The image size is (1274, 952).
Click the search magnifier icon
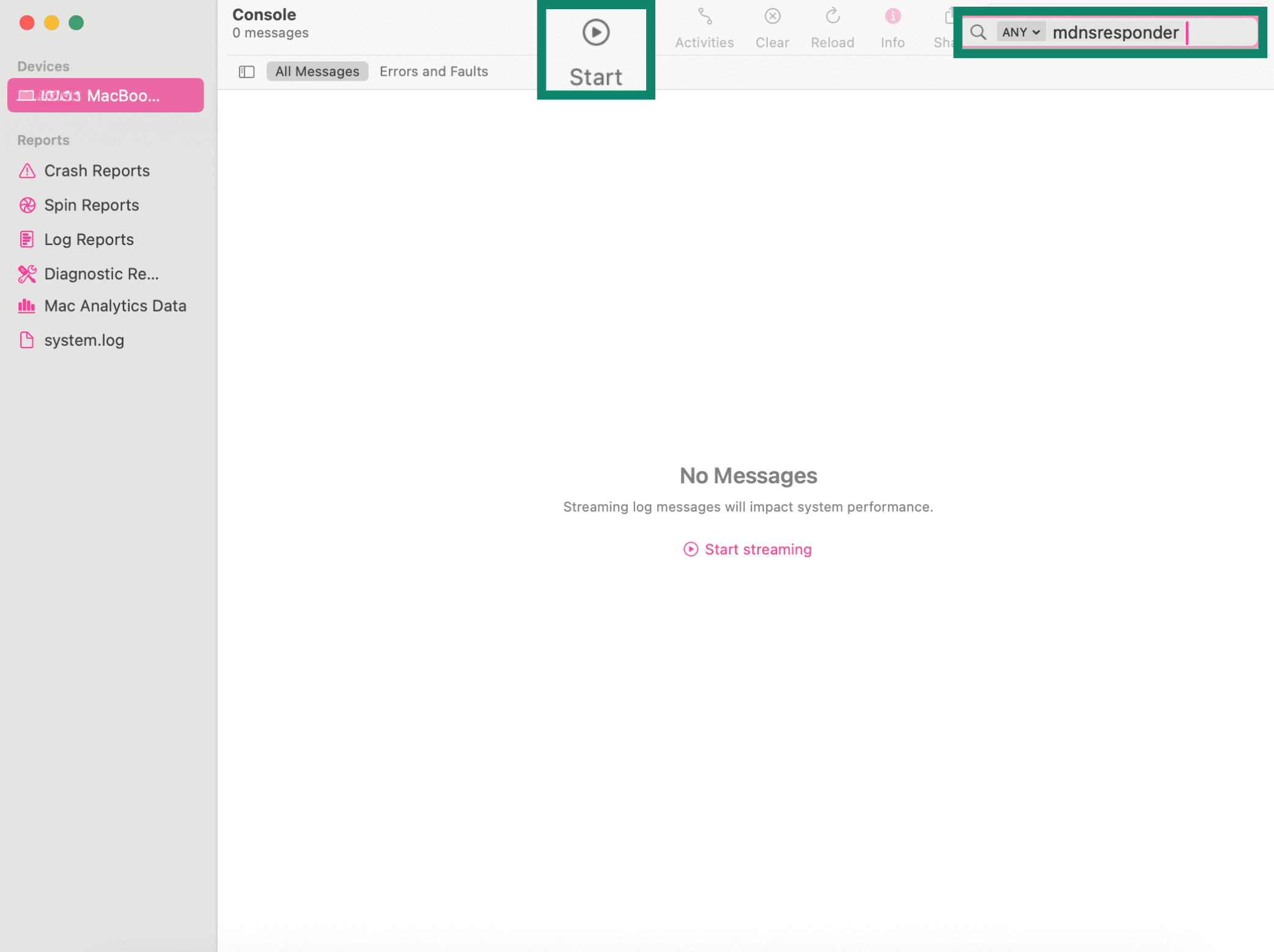tap(978, 32)
